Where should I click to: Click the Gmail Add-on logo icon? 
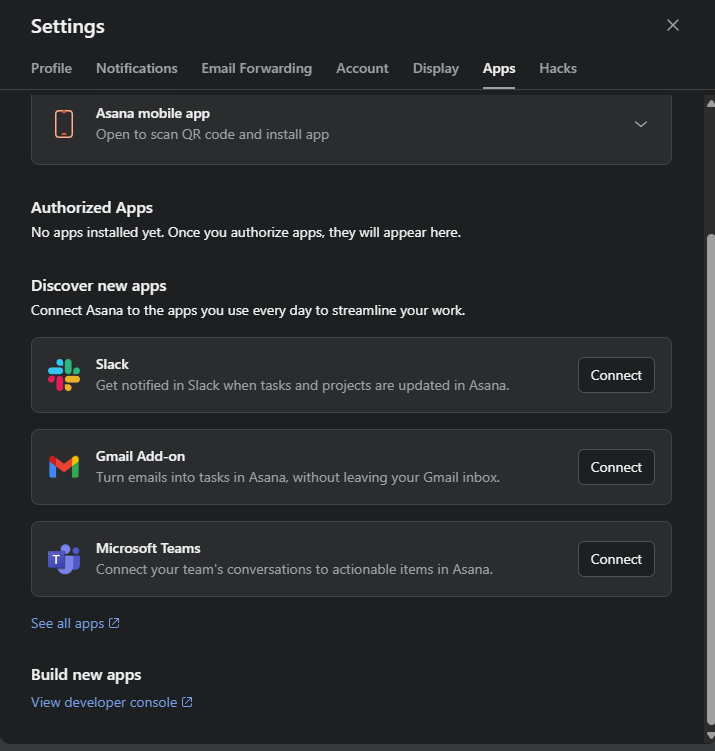pos(64,467)
